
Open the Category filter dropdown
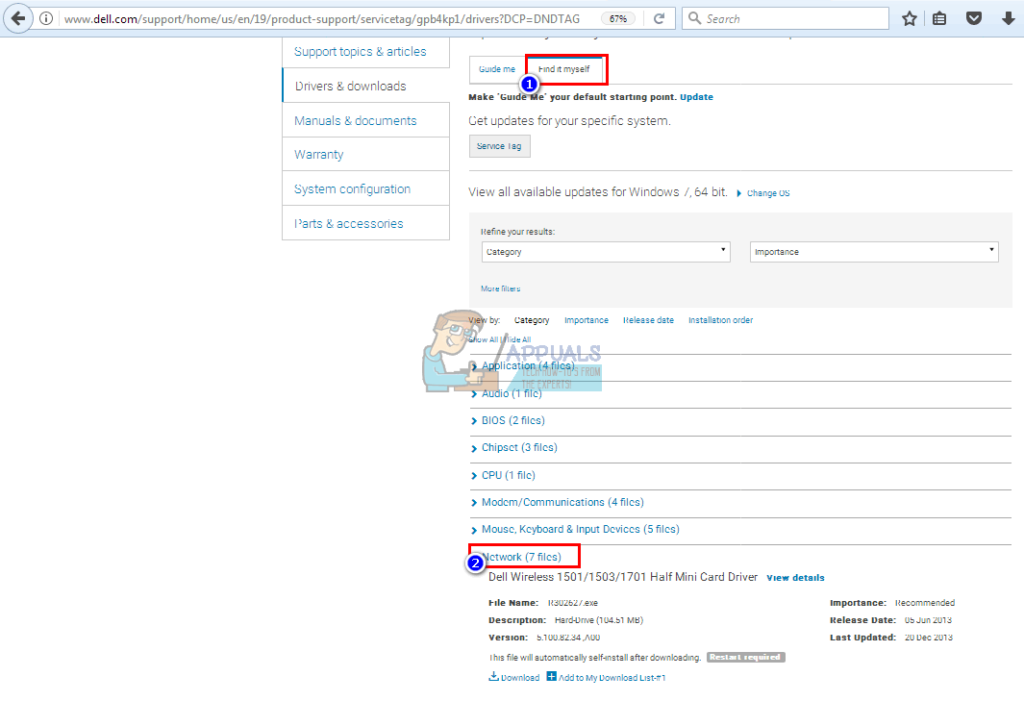(606, 252)
